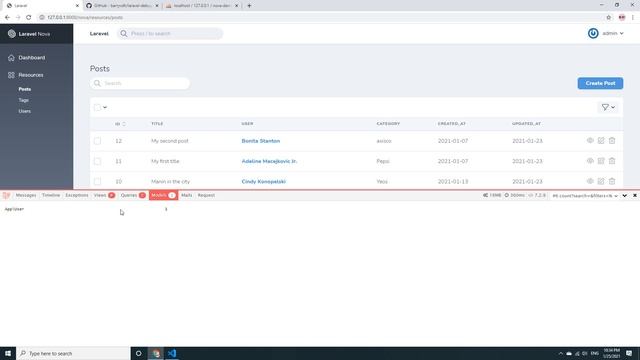Image resolution: width=640 pixels, height=360 pixels.
Task: Delete post 11 trash icon
Action: pyautogui.click(x=612, y=161)
